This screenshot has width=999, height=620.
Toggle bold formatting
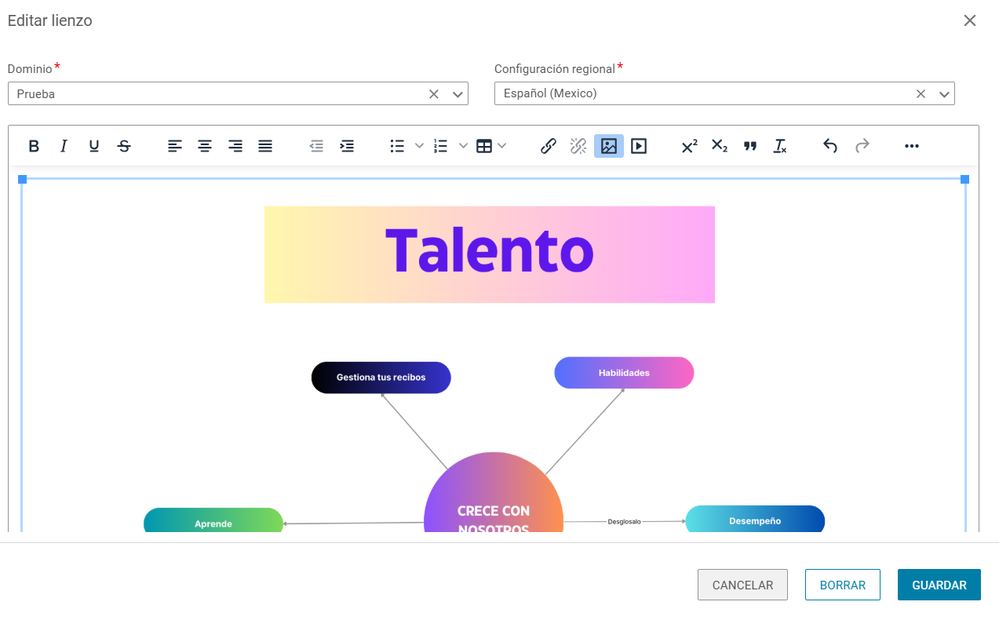(x=34, y=146)
